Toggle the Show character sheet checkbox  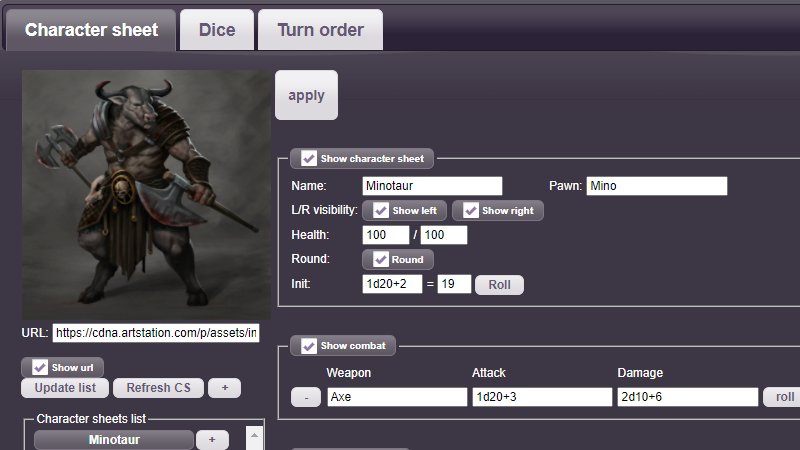click(x=310, y=158)
